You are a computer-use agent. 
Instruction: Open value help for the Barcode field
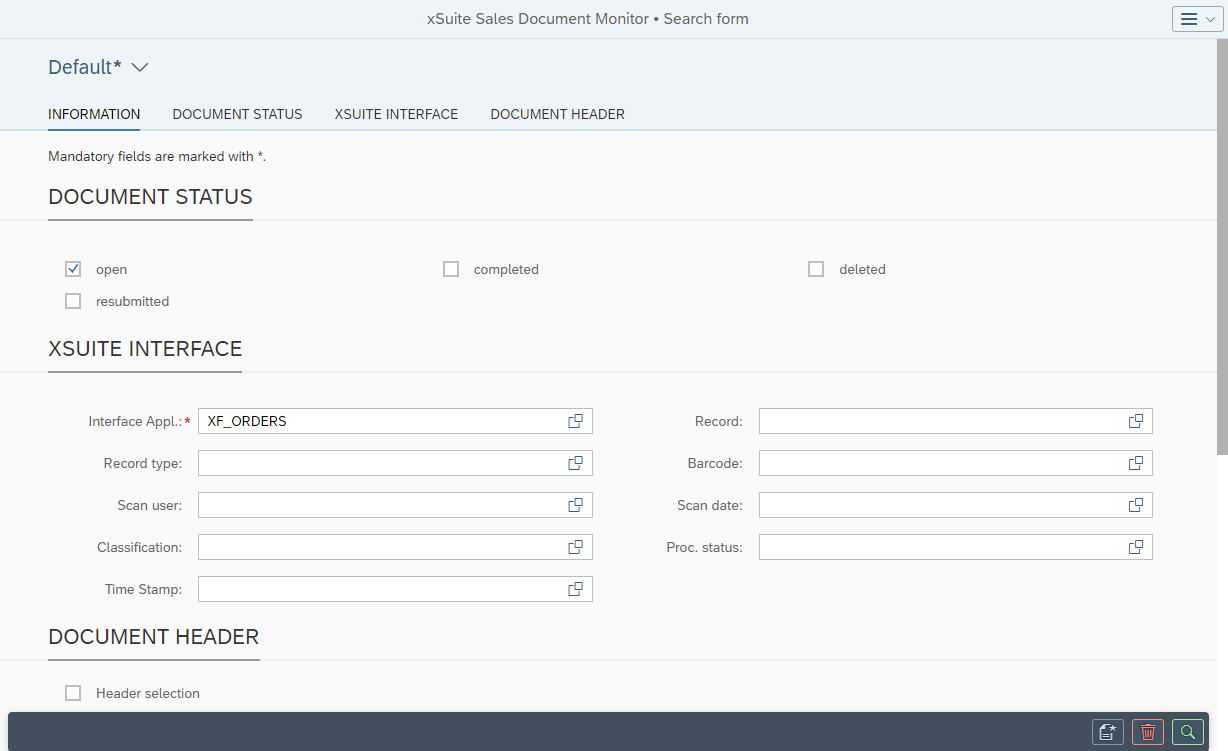pos(1135,463)
